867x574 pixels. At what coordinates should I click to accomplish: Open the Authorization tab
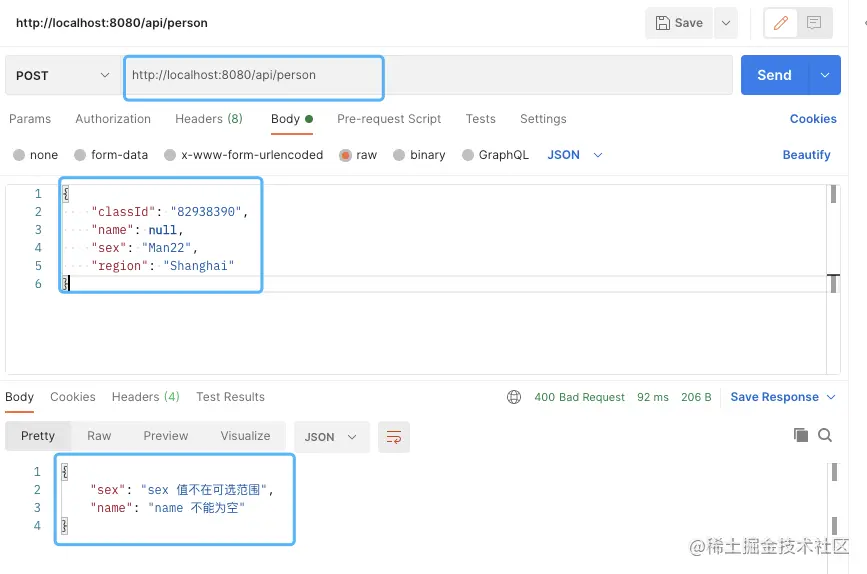tap(113, 119)
